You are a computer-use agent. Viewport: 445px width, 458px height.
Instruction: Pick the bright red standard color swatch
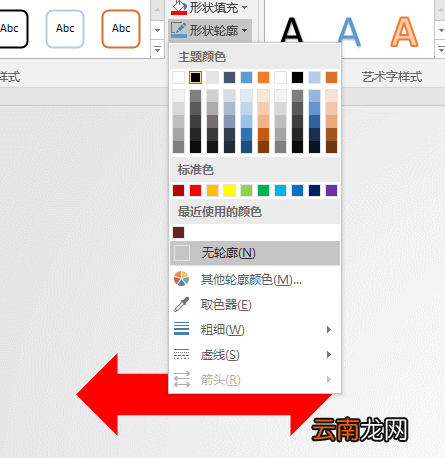(195, 191)
